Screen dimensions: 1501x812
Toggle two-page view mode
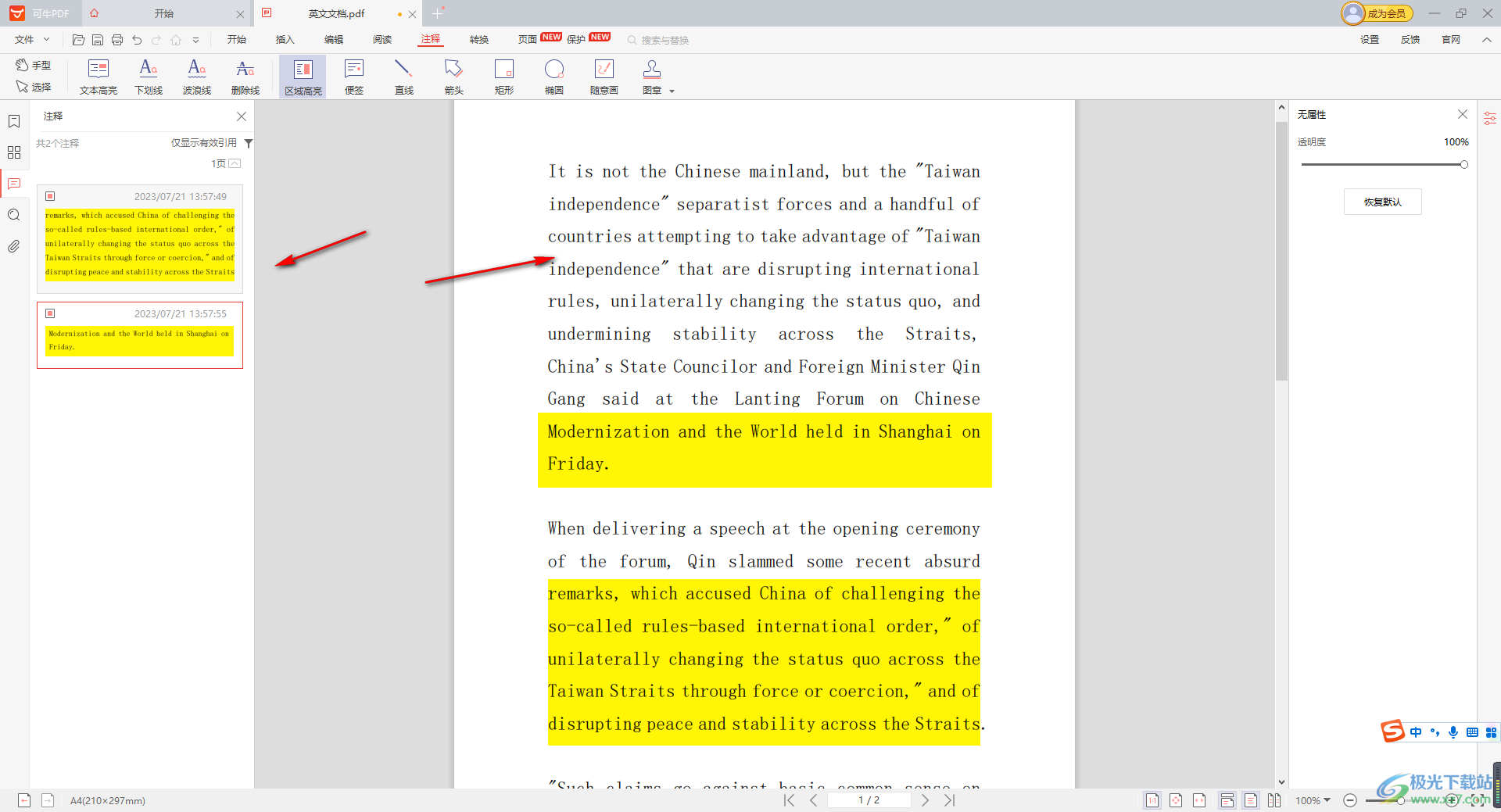1274,800
